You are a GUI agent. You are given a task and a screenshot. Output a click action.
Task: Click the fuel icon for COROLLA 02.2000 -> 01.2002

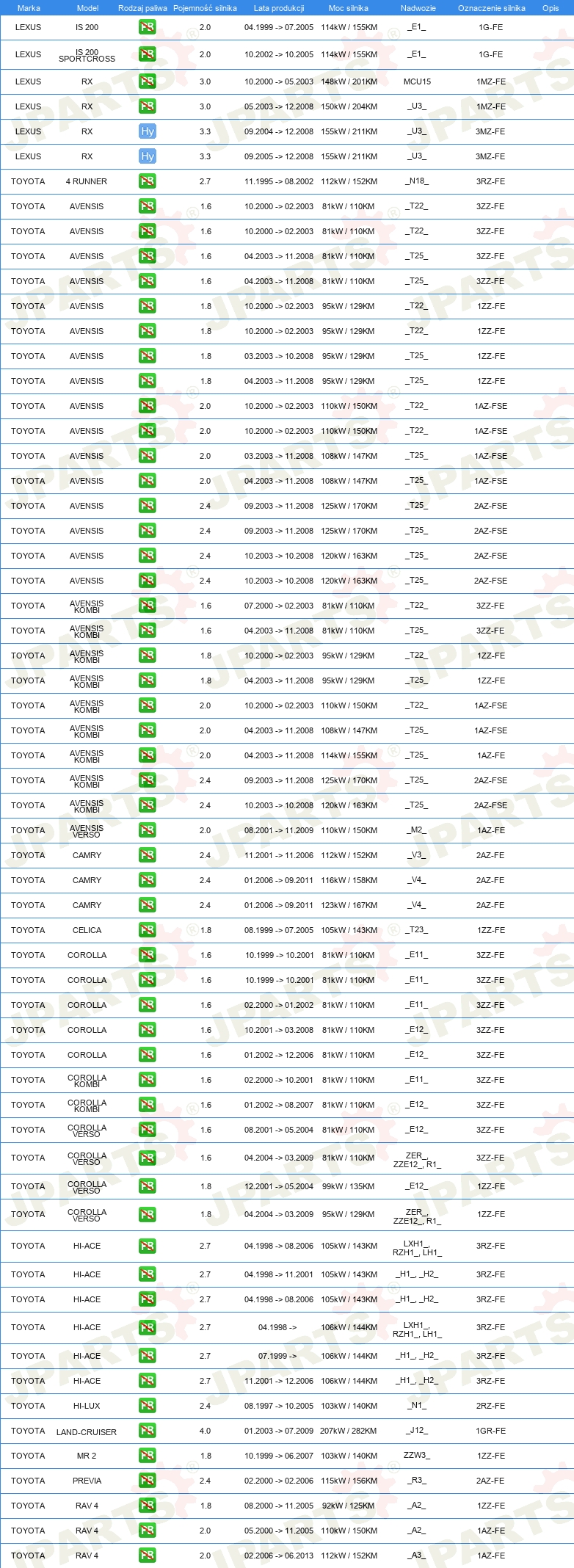[x=148, y=1005]
